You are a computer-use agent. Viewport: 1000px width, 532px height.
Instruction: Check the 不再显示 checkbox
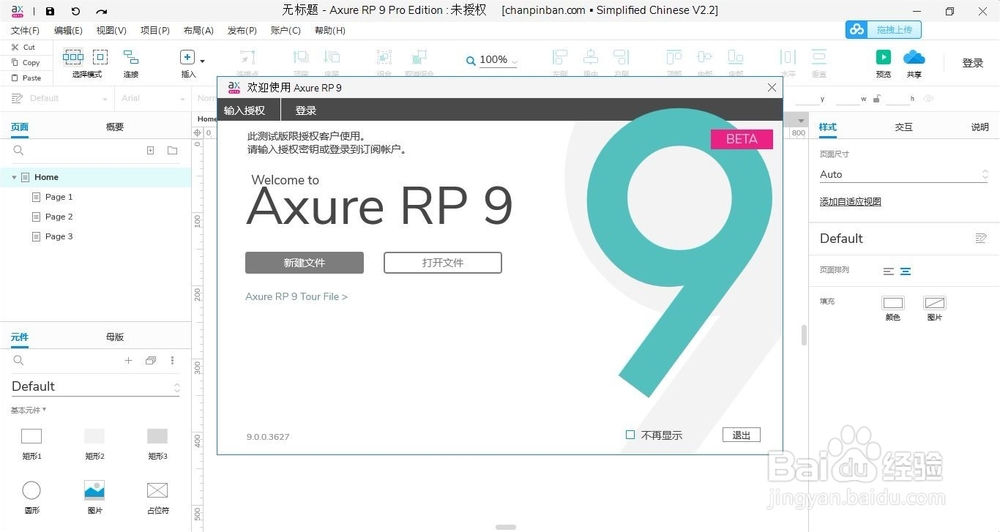point(630,435)
